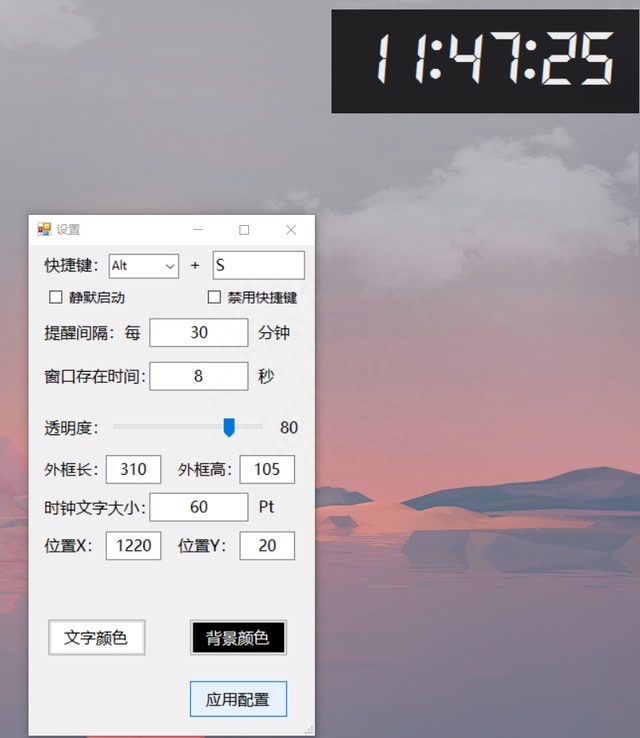Open the Alt modifier key dropdown
This screenshot has width=640, height=738.
pyautogui.click(x=144, y=266)
